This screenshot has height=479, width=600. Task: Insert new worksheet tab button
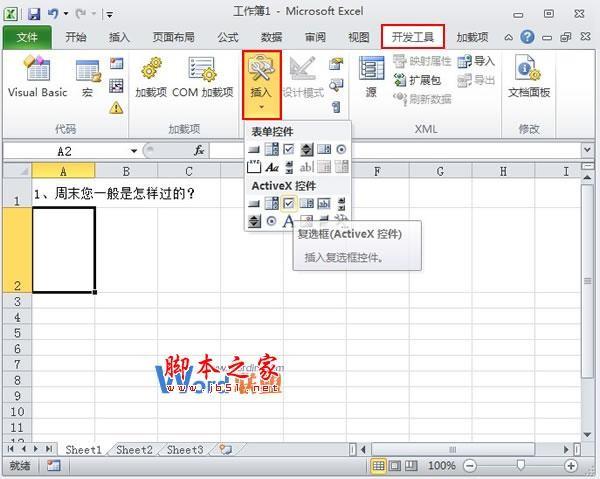point(225,449)
